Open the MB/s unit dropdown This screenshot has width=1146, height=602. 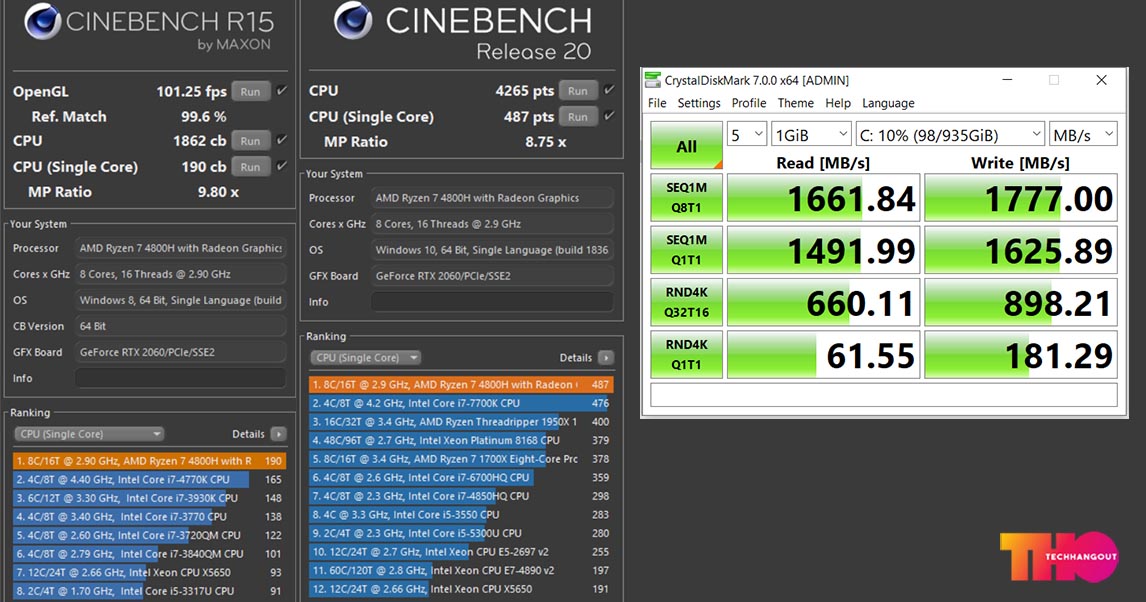(x=1083, y=134)
